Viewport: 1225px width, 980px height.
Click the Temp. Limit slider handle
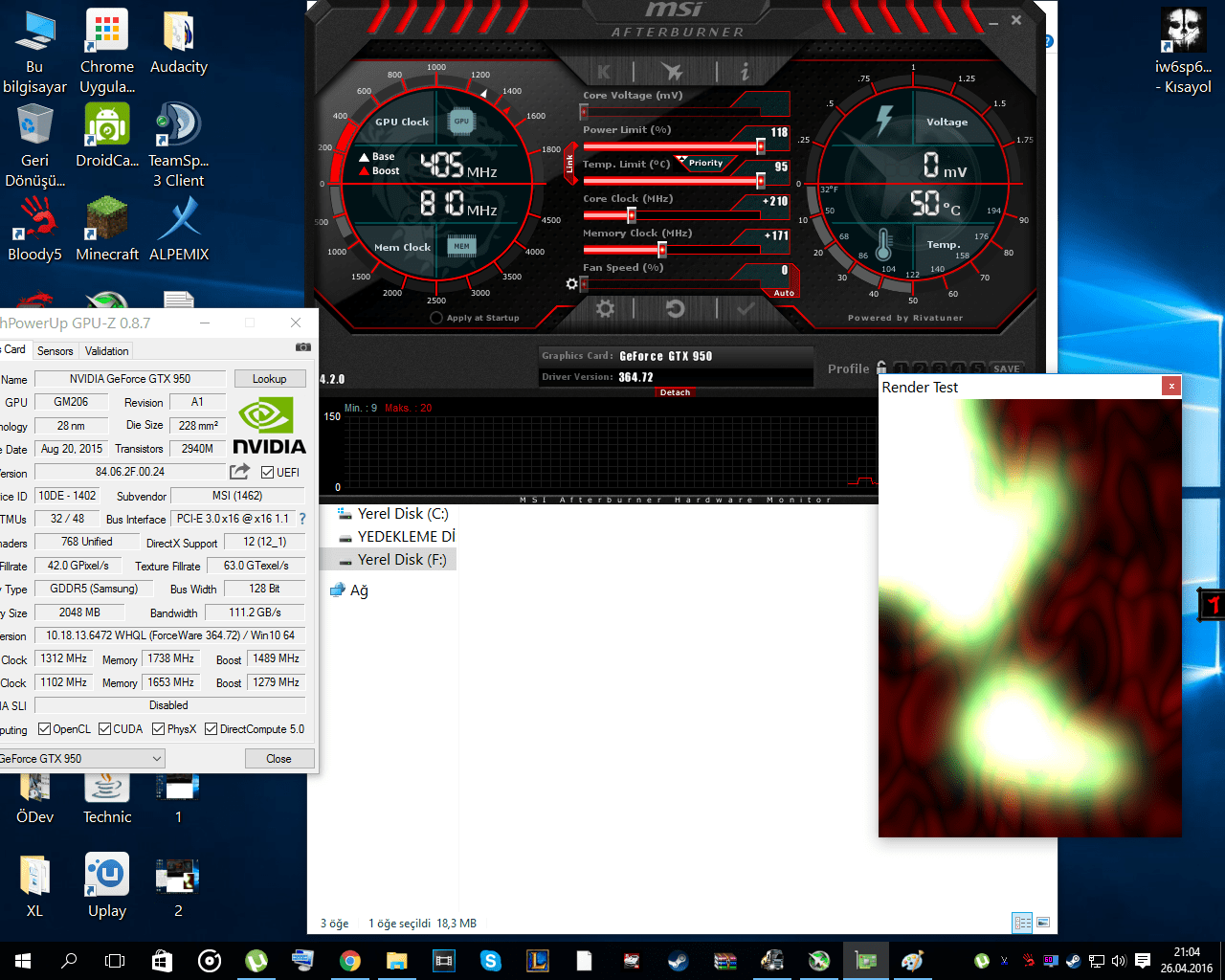click(x=761, y=181)
